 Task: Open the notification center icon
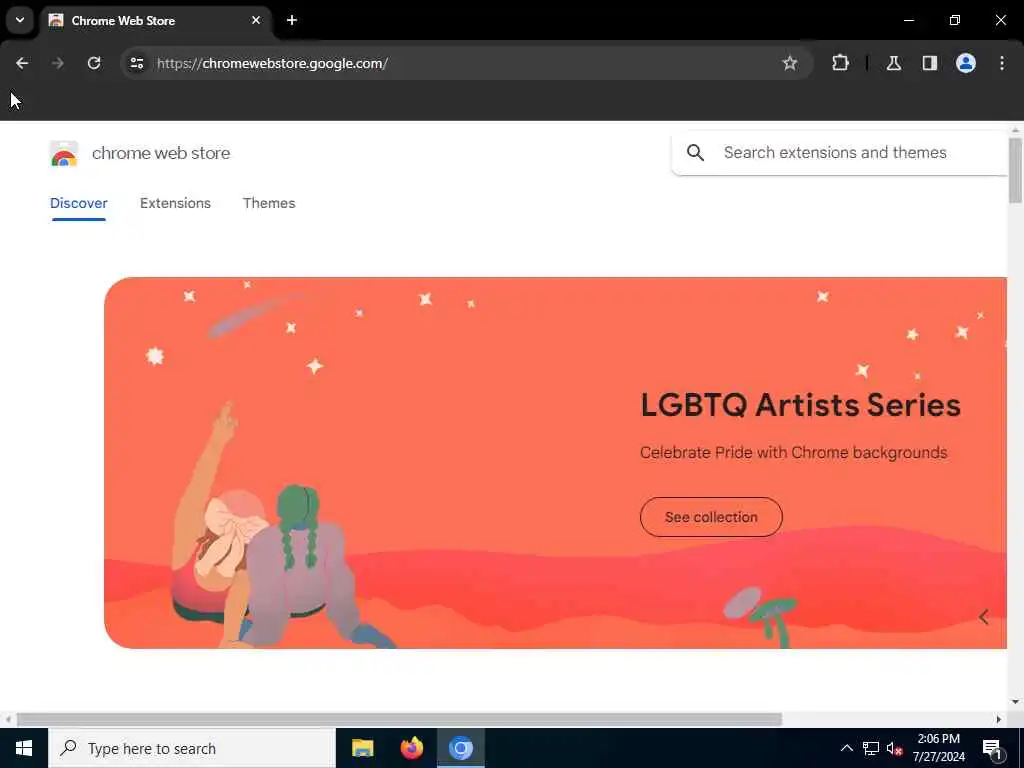coord(992,748)
